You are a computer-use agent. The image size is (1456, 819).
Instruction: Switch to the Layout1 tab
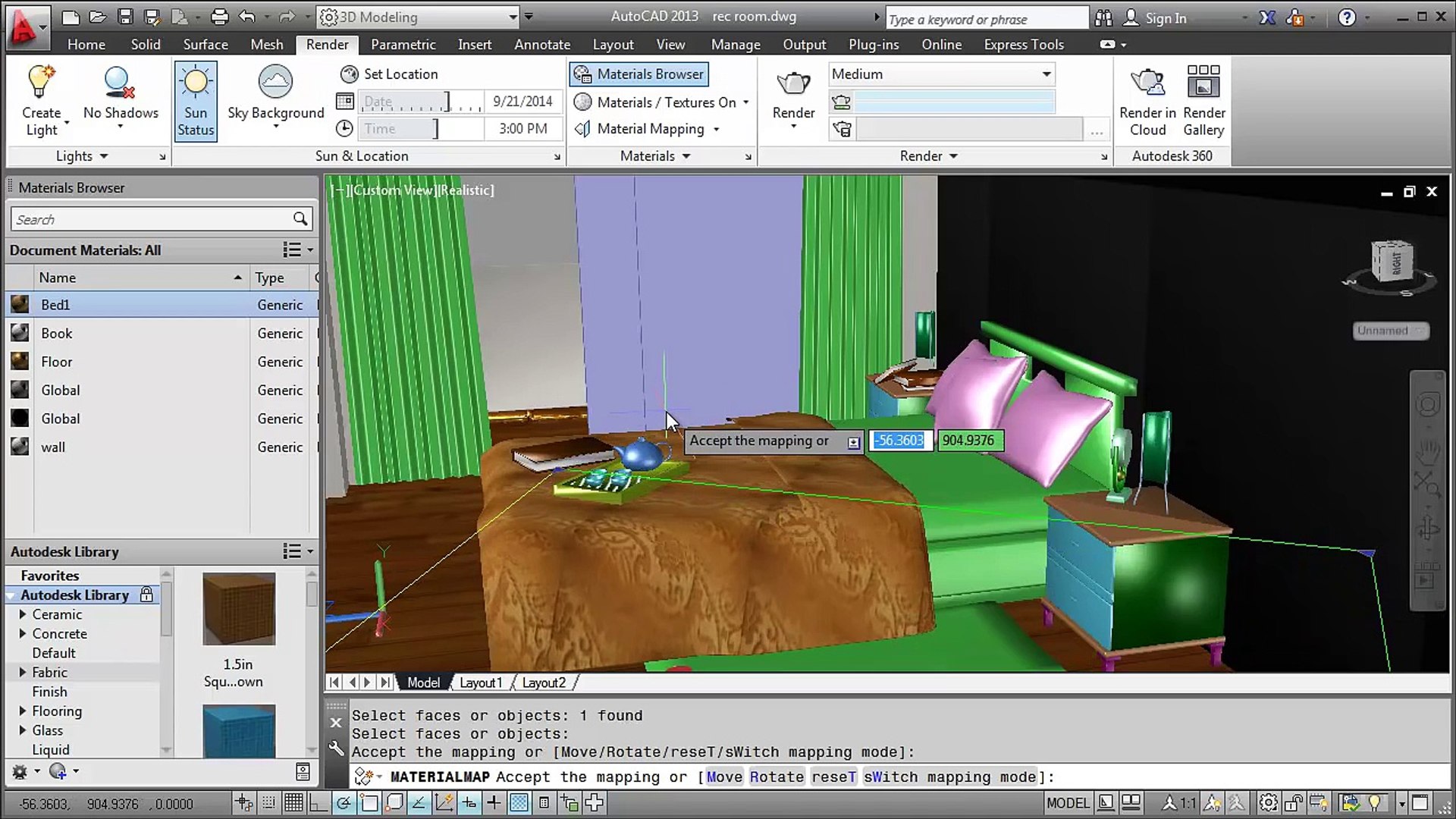tap(480, 682)
